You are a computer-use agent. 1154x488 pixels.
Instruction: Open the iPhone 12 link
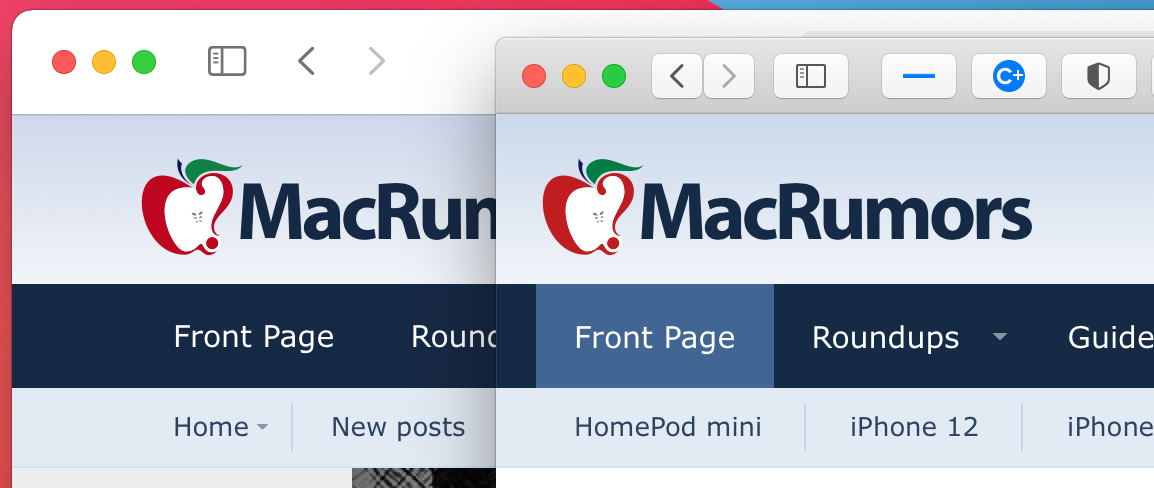point(914,427)
